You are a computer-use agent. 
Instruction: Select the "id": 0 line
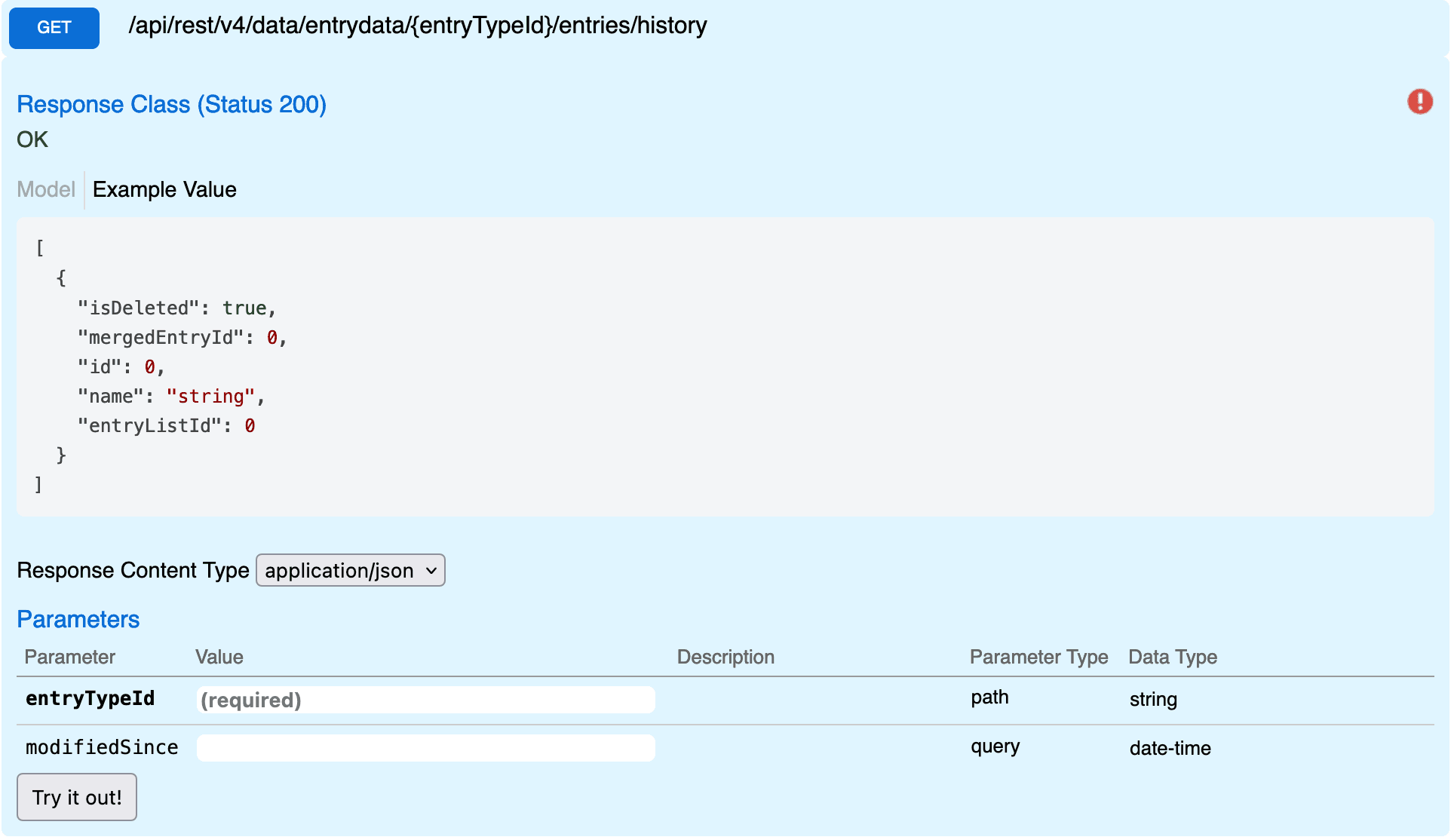(x=121, y=366)
